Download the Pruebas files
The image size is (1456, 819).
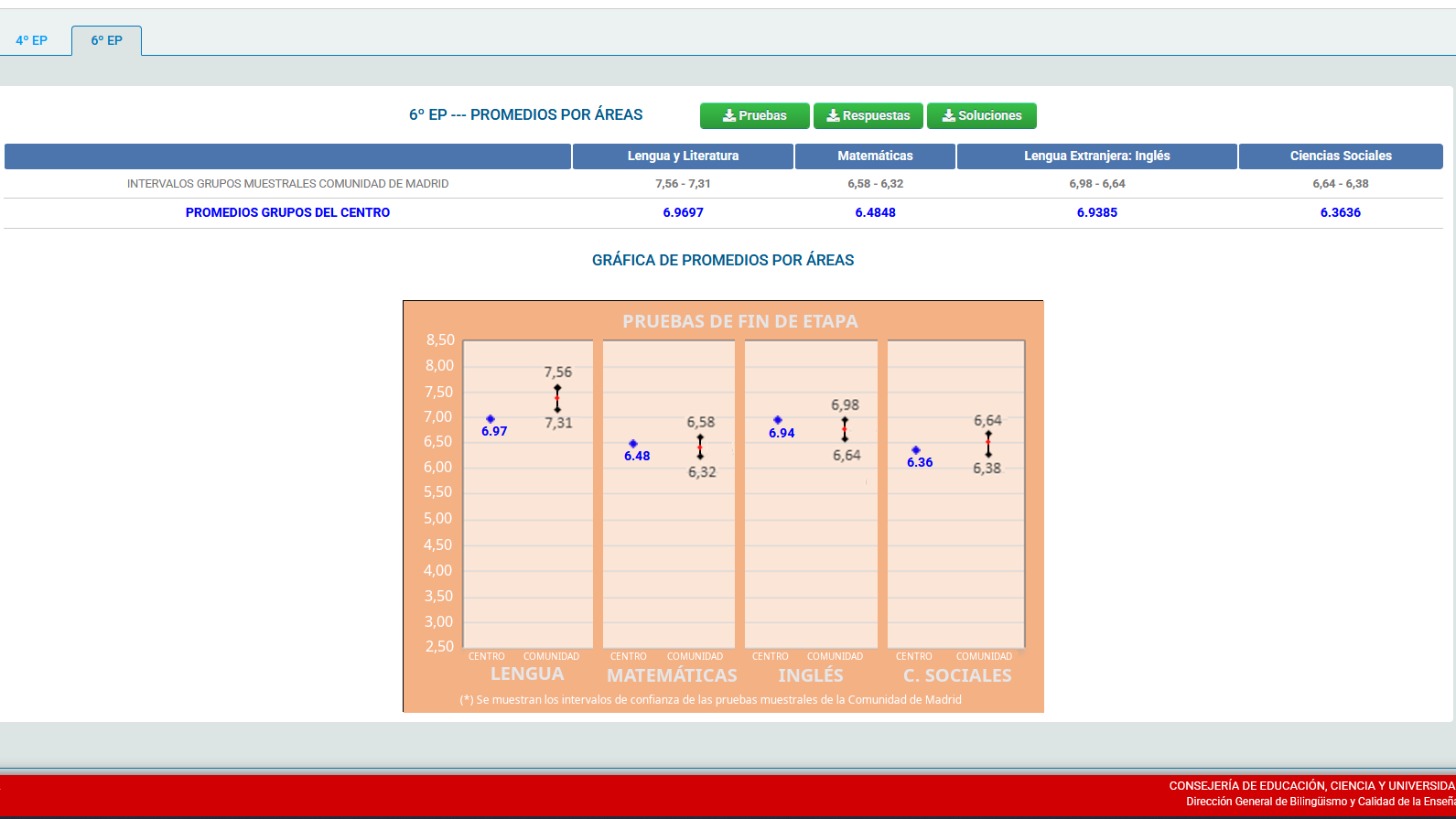coord(755,115)
